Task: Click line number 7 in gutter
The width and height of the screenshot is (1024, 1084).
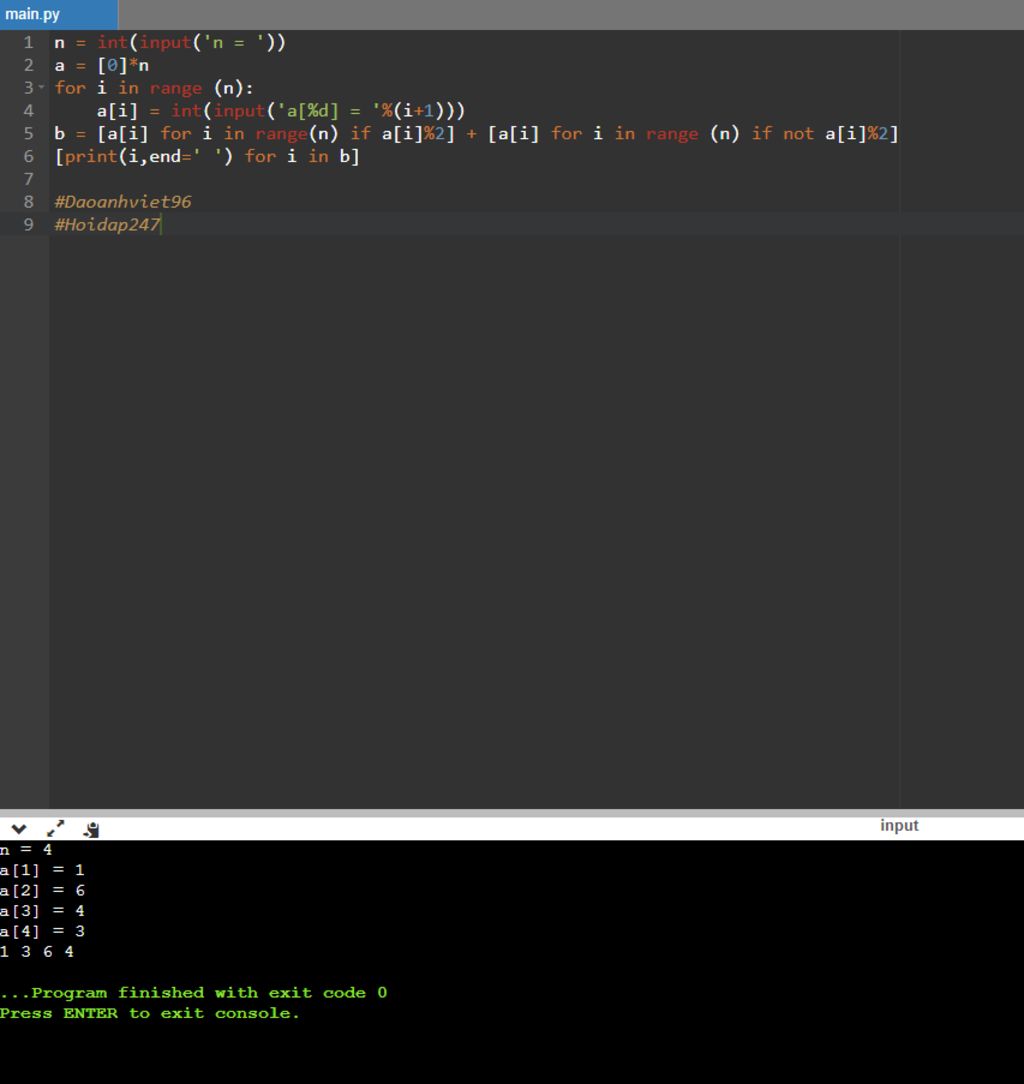Action: [x=28, y=179]
